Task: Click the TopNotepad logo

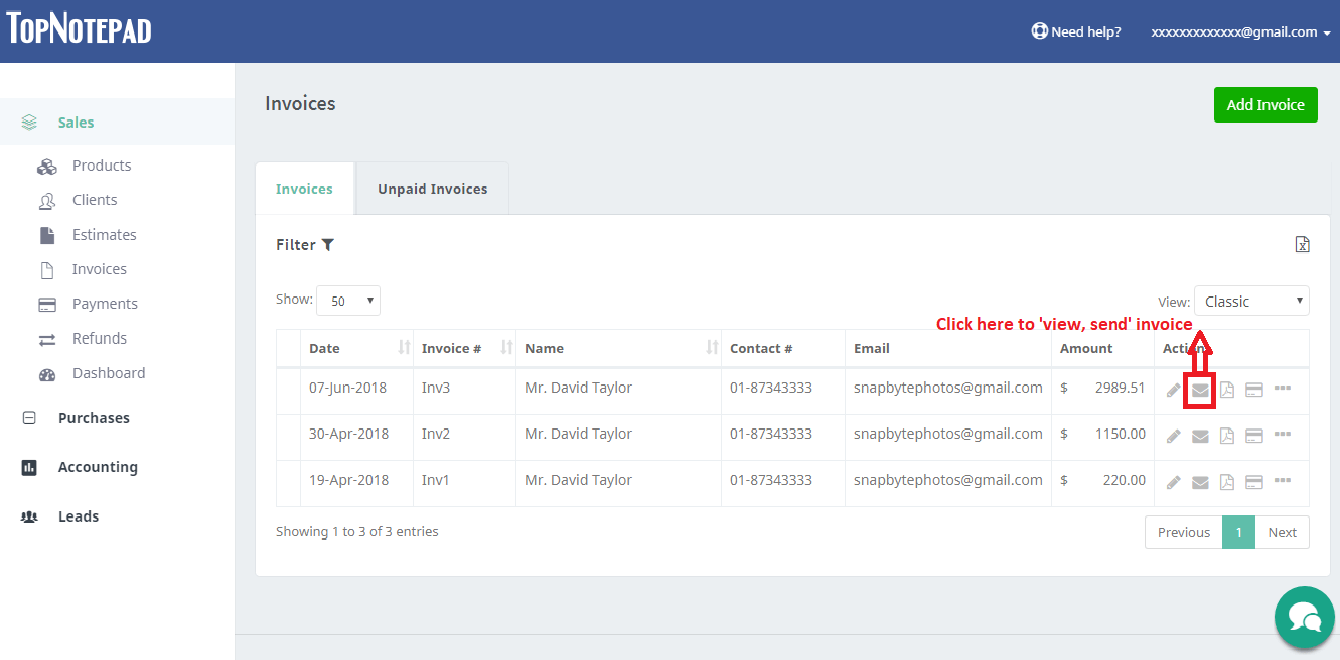Action: tap(78, 29)
